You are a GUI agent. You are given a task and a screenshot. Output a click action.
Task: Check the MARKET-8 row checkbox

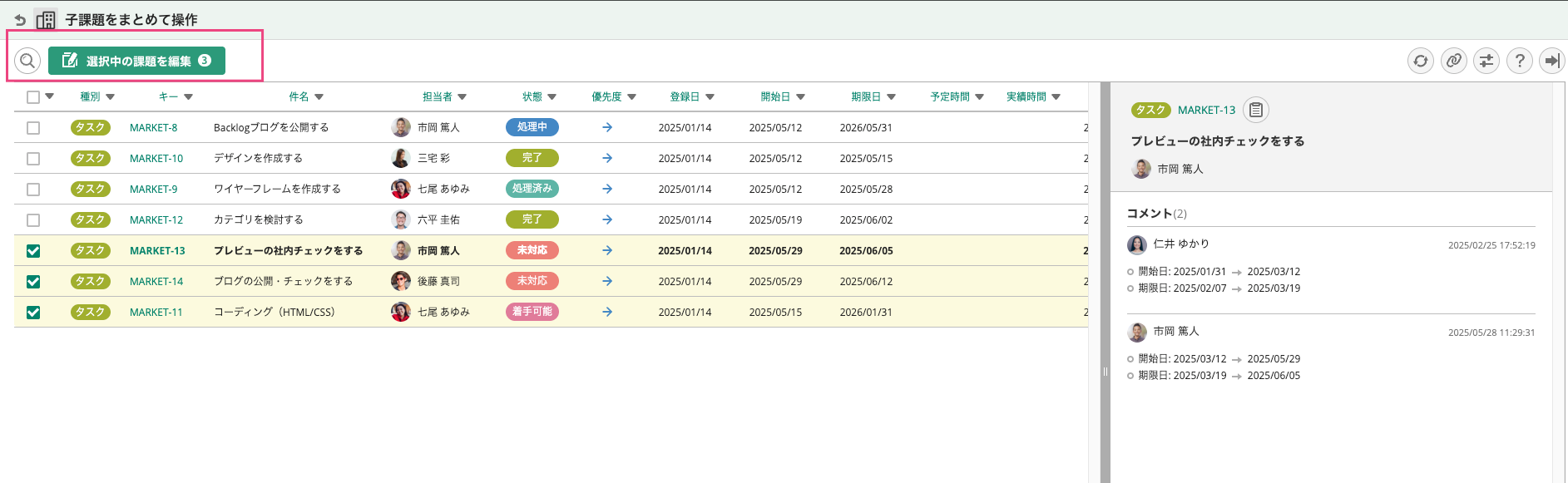(x=33, y=128)
